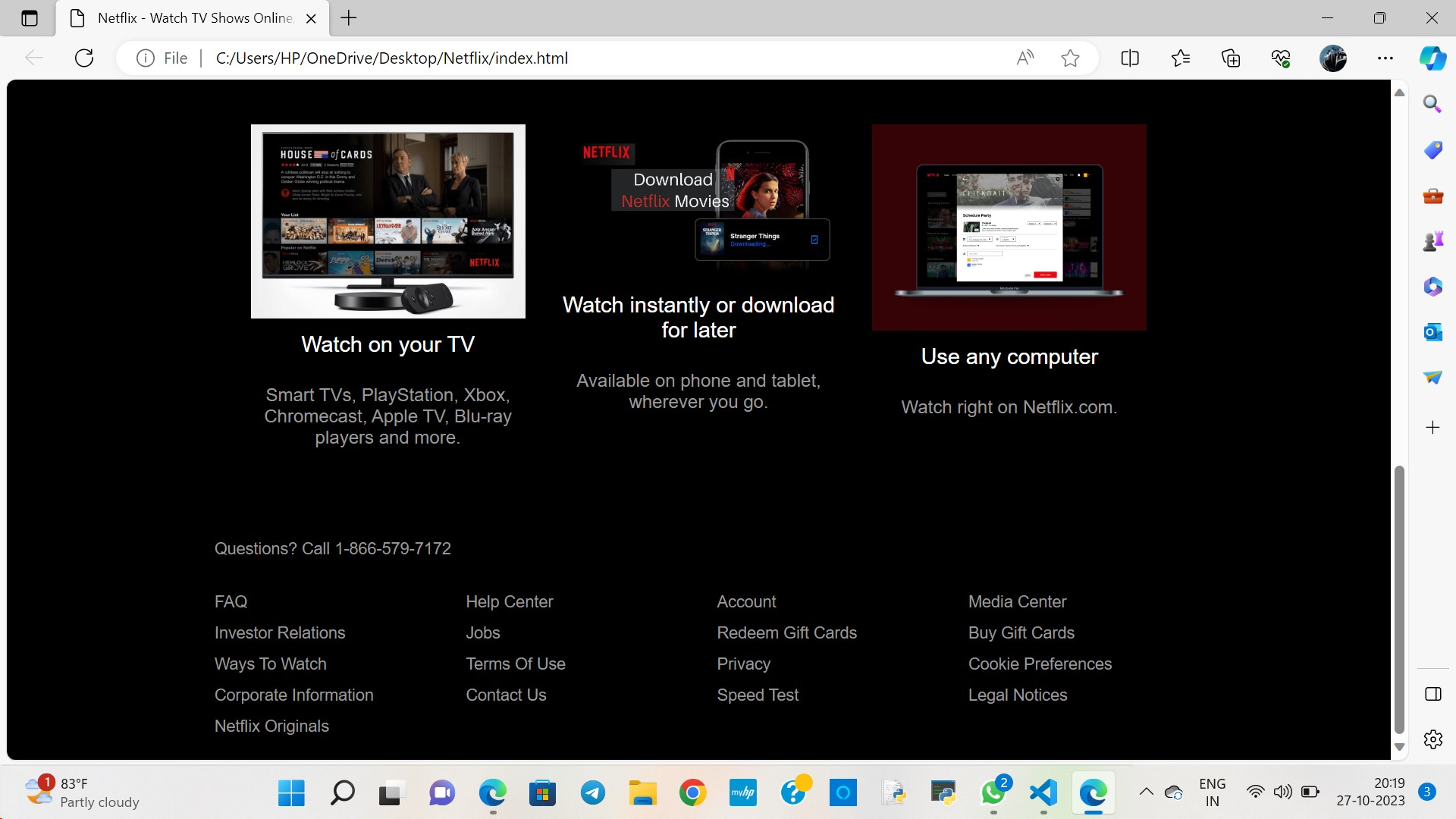Show hidden icons in system tray
1456x819 pixels.
click(1146, 791)
